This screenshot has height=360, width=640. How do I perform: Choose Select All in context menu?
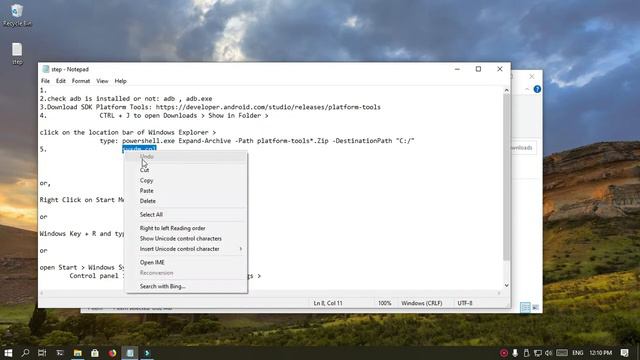click(x=186, y=214)
